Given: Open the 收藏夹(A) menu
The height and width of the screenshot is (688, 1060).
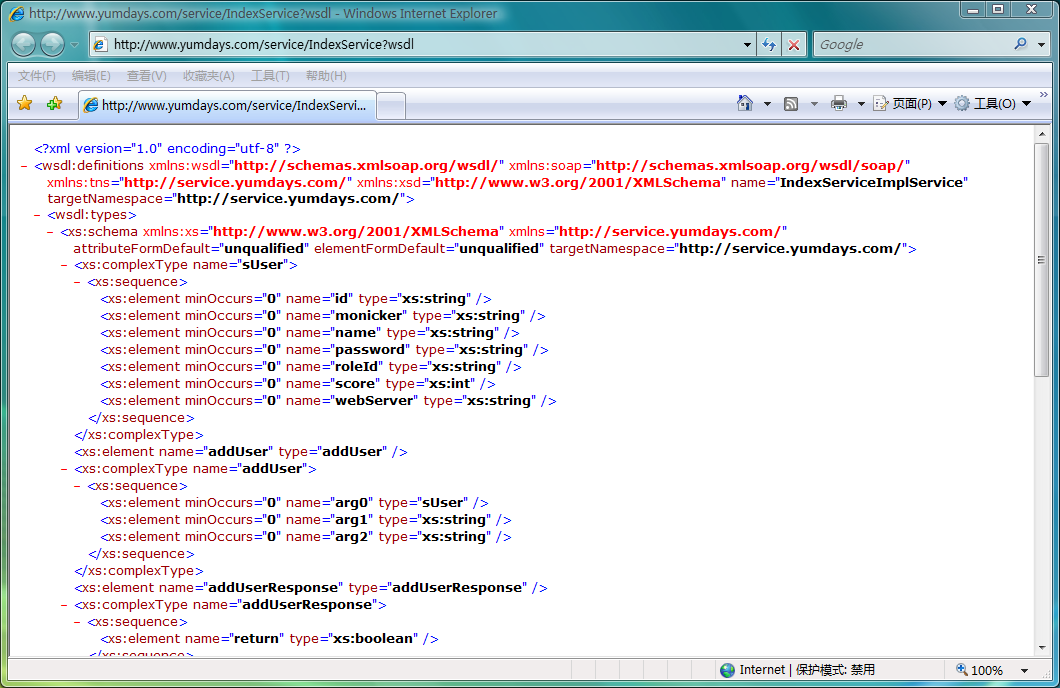Looking at the screenshot, I should pyautogui.click(x=209, y=76).
